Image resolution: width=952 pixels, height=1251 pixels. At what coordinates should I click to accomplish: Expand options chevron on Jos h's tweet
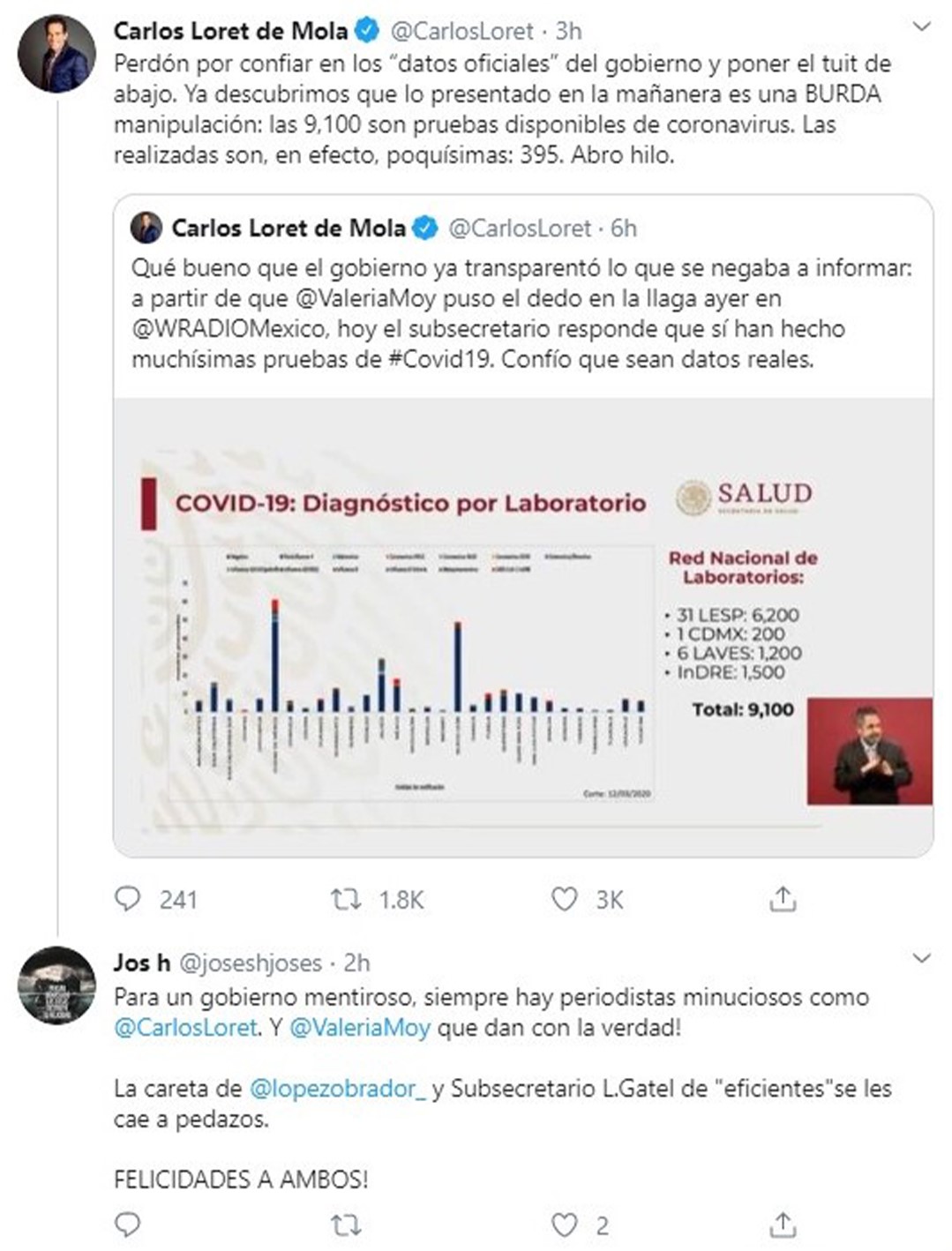(922, 957)
